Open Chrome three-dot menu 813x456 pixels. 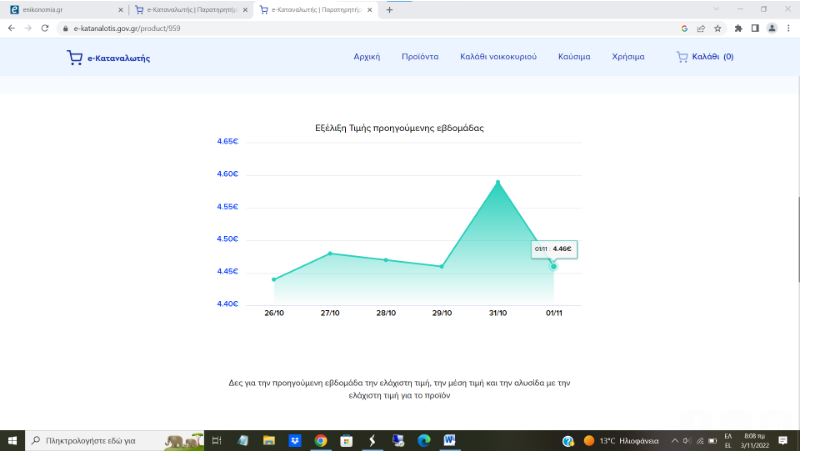[x=801, y=28]
